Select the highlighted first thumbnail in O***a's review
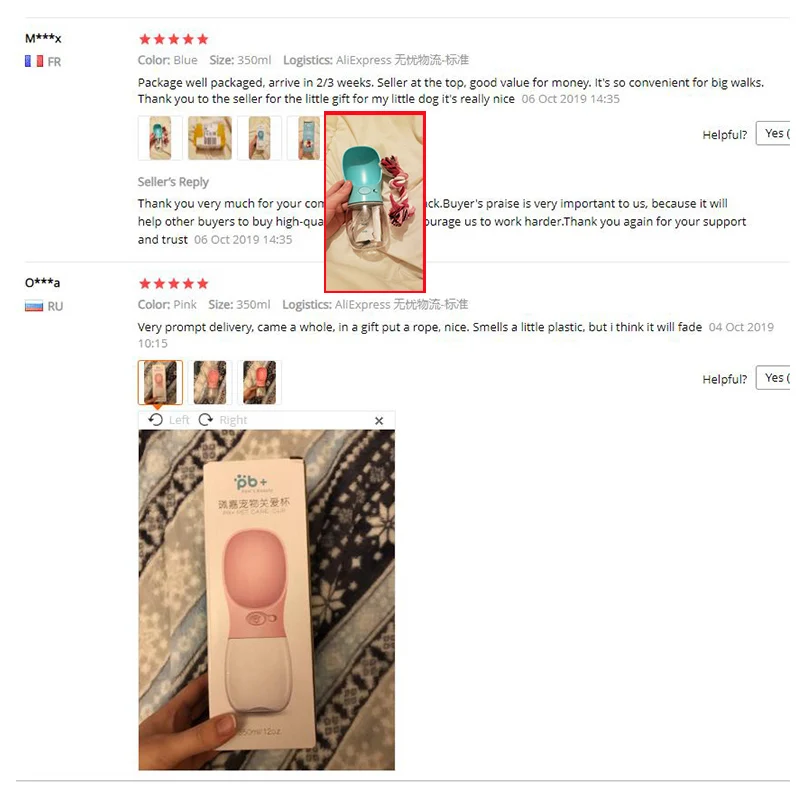800x800 pixels. (160, 383)
